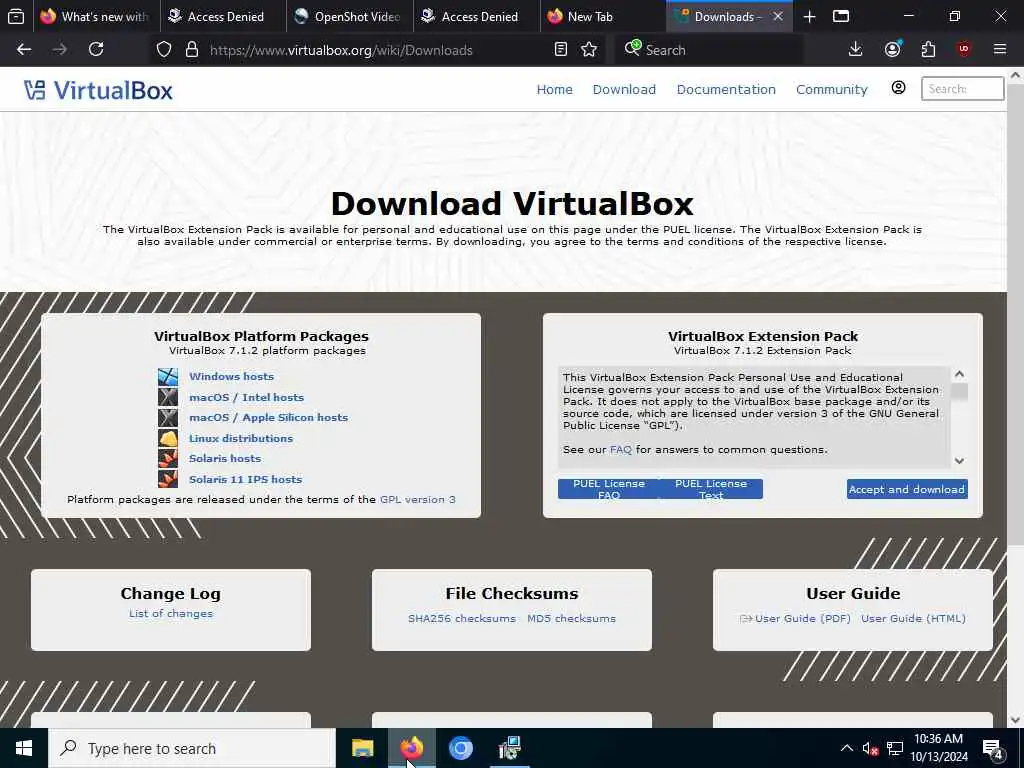Toggle reader view icon in address bar
This screenshot has height=768, width=1024.
(x=560, y=50)
